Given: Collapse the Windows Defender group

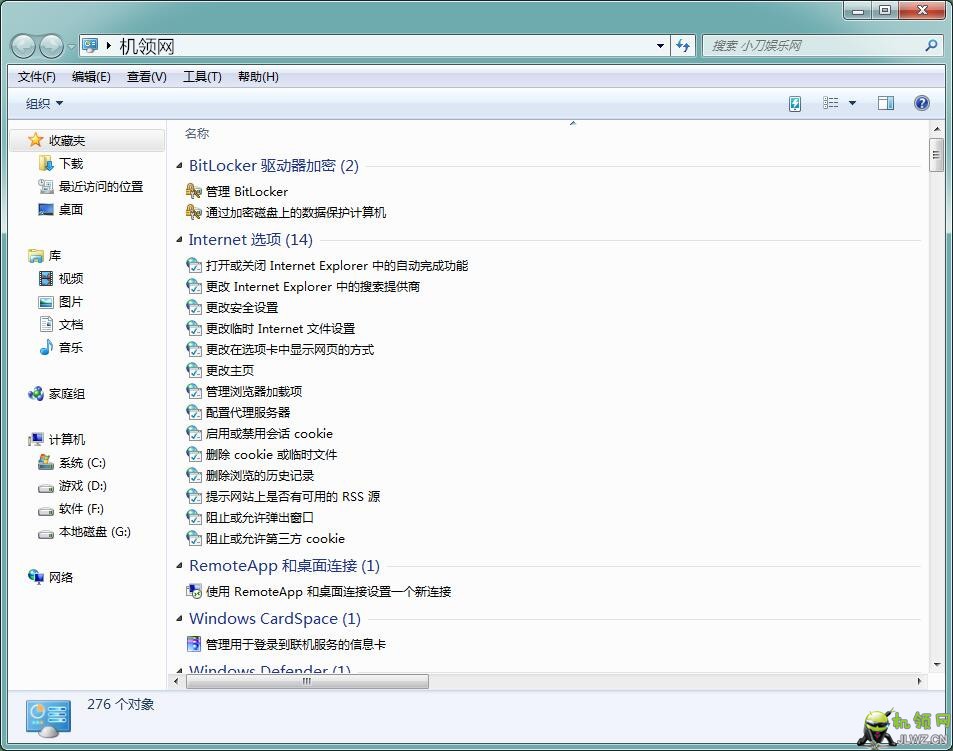Looking at the screenshot, I should 179,670.
